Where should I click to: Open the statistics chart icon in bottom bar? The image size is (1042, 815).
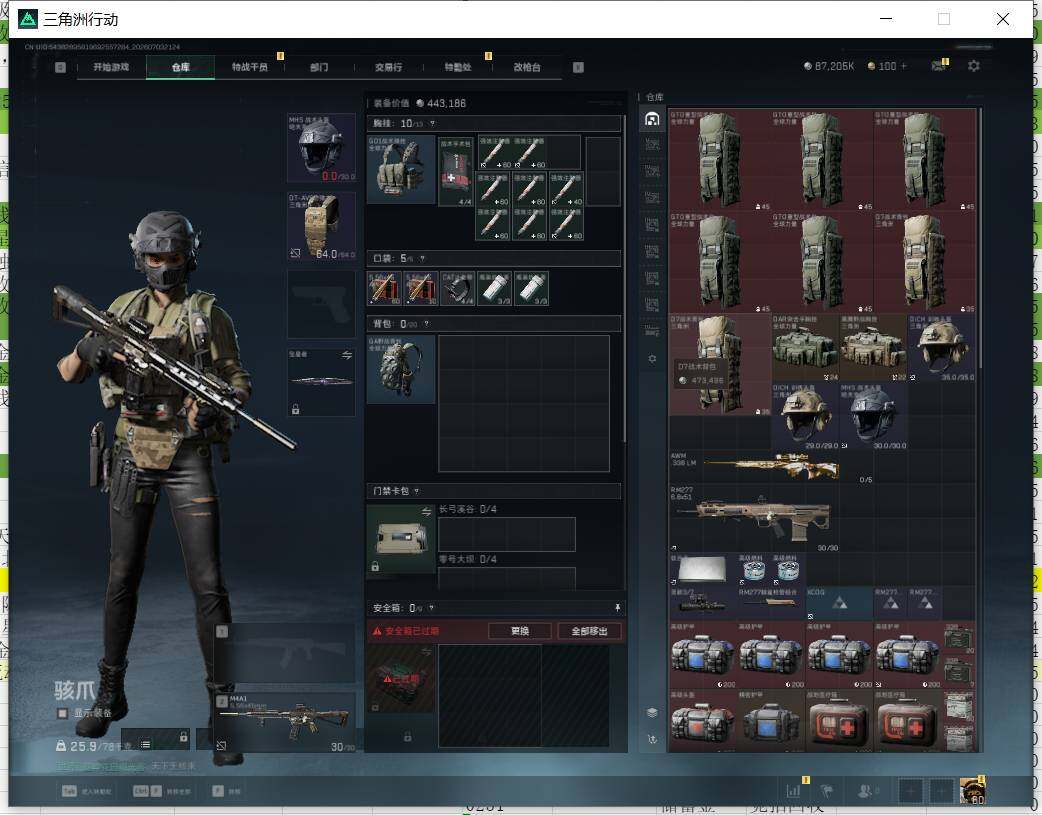coord(793,790)
